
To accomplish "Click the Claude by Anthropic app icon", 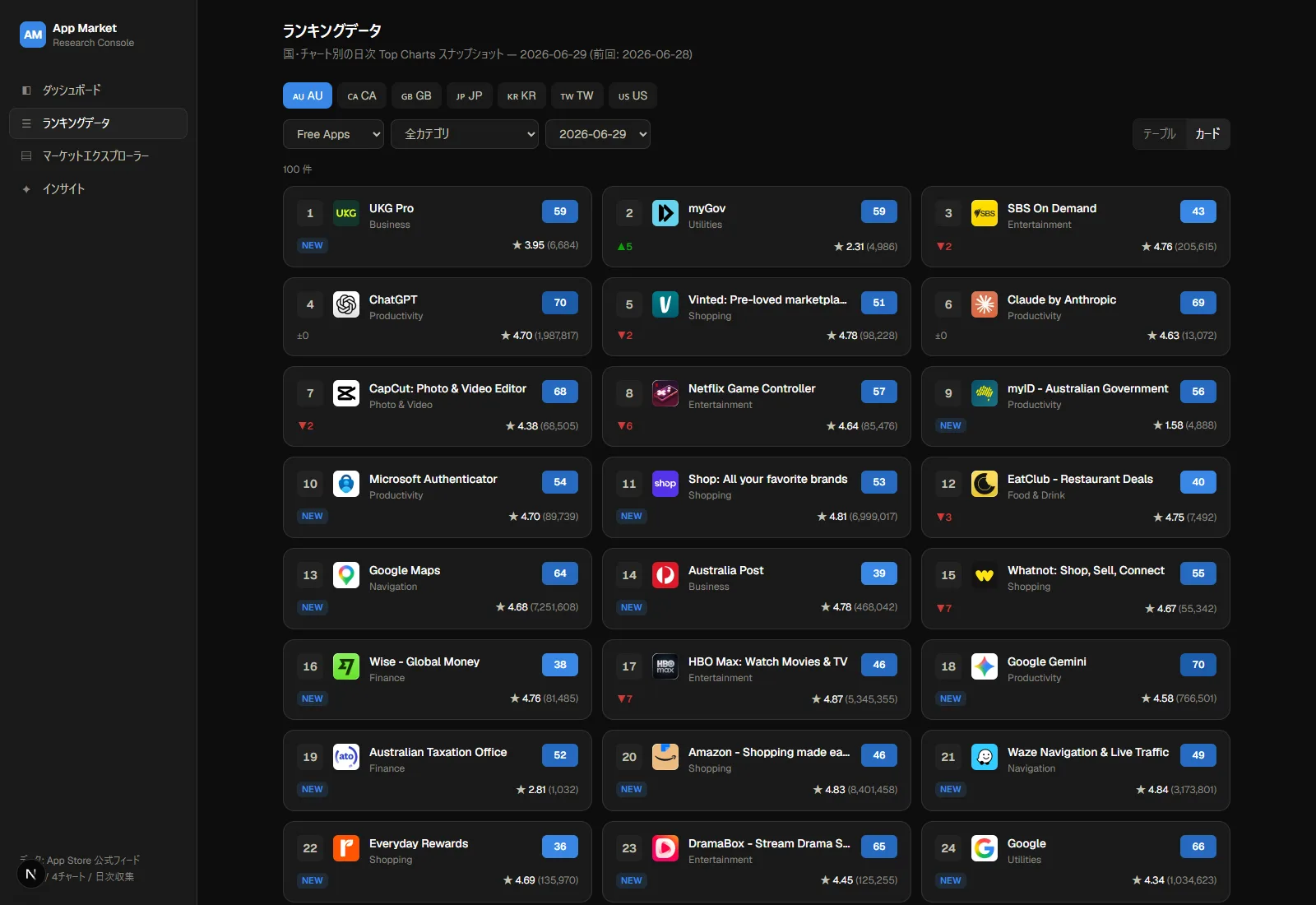I will 985,304.
